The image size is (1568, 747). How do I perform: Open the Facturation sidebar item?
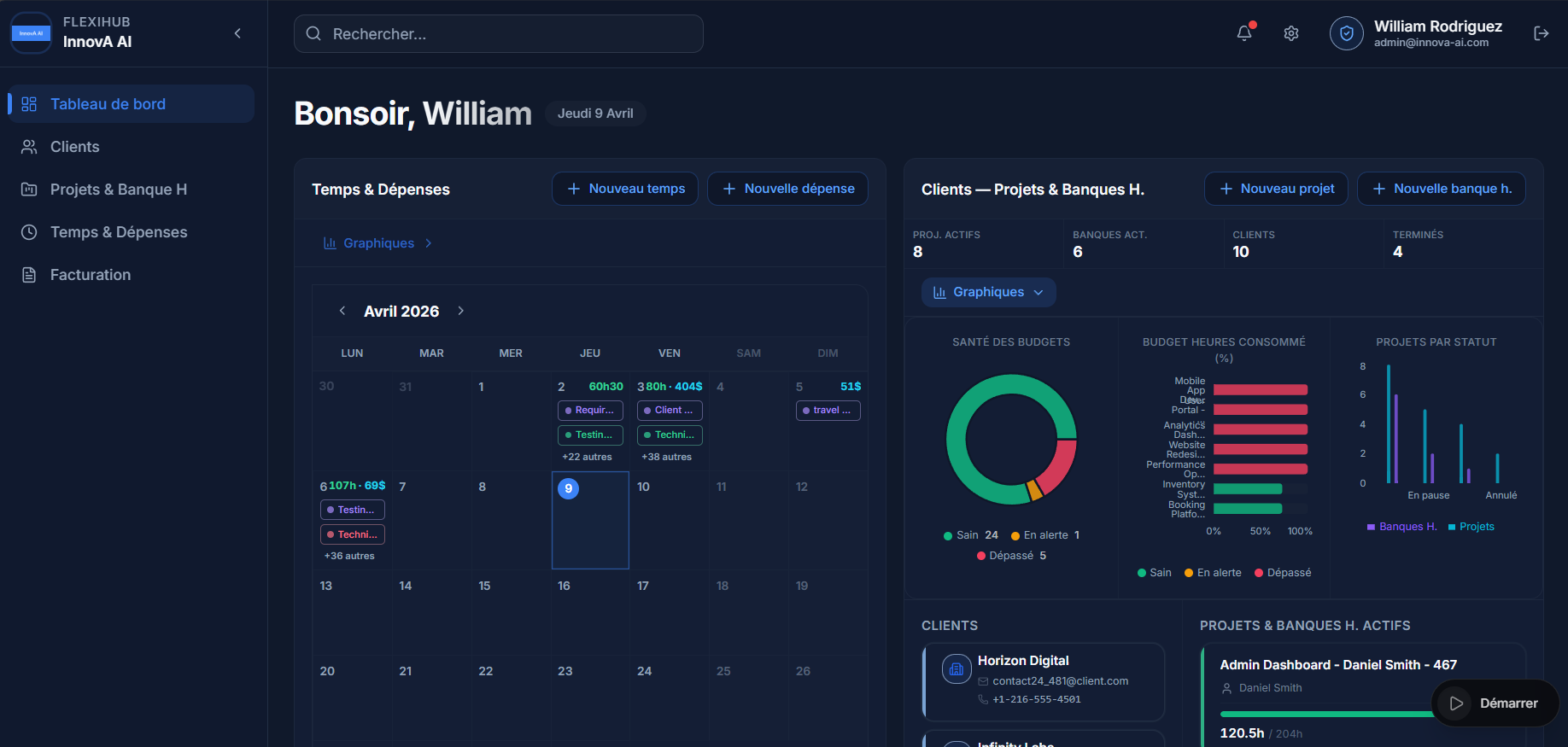point(90,275)
